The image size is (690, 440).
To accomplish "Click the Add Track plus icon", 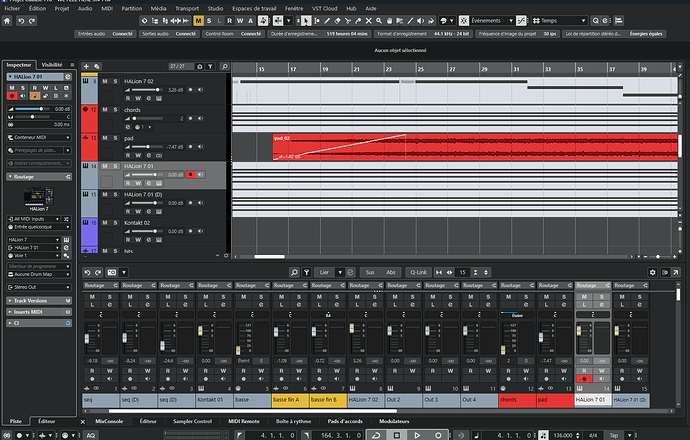I will [x=86, y=66].
